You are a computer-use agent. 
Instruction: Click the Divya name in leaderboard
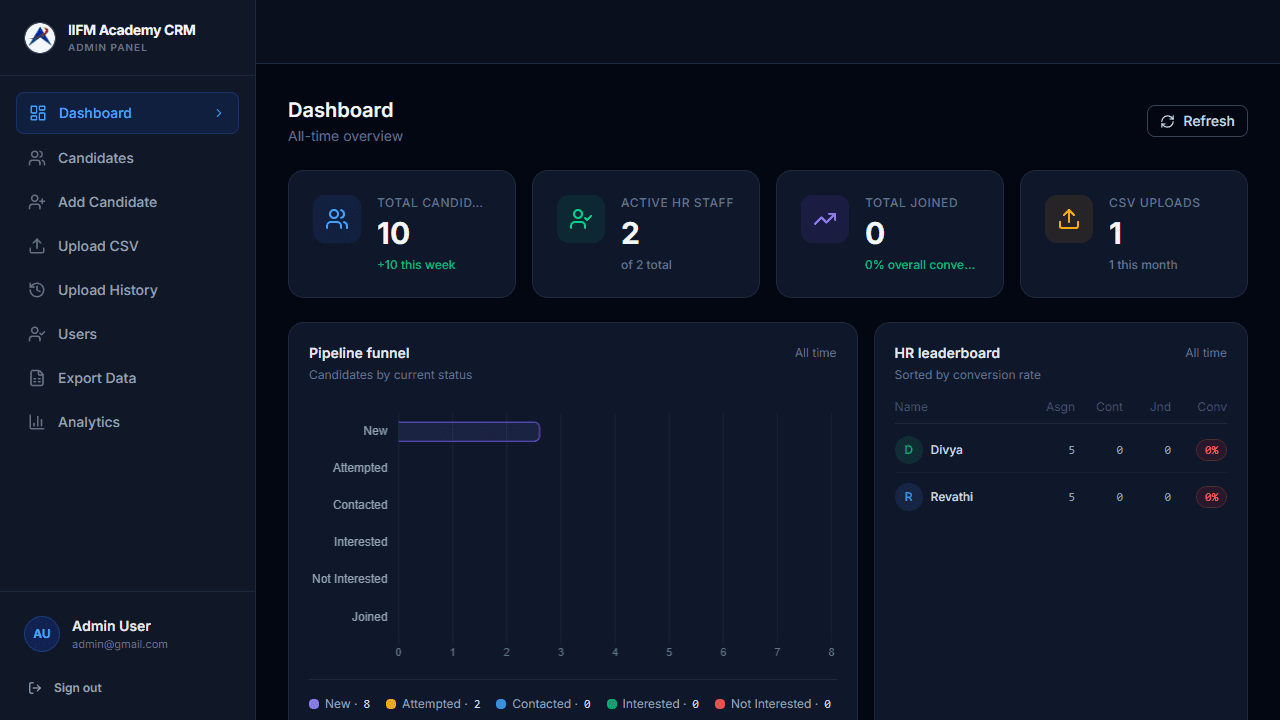tap(946, 450)
